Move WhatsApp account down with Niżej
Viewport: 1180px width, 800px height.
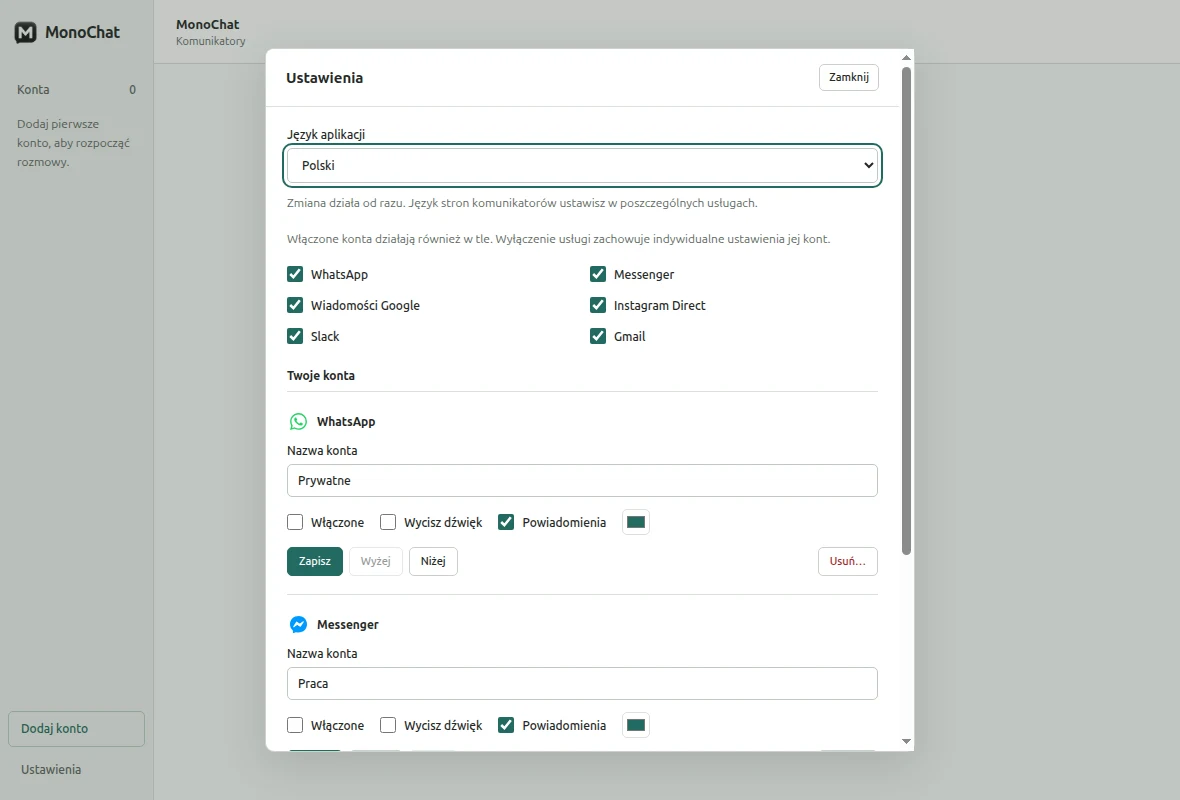click(x=433, y=561)
